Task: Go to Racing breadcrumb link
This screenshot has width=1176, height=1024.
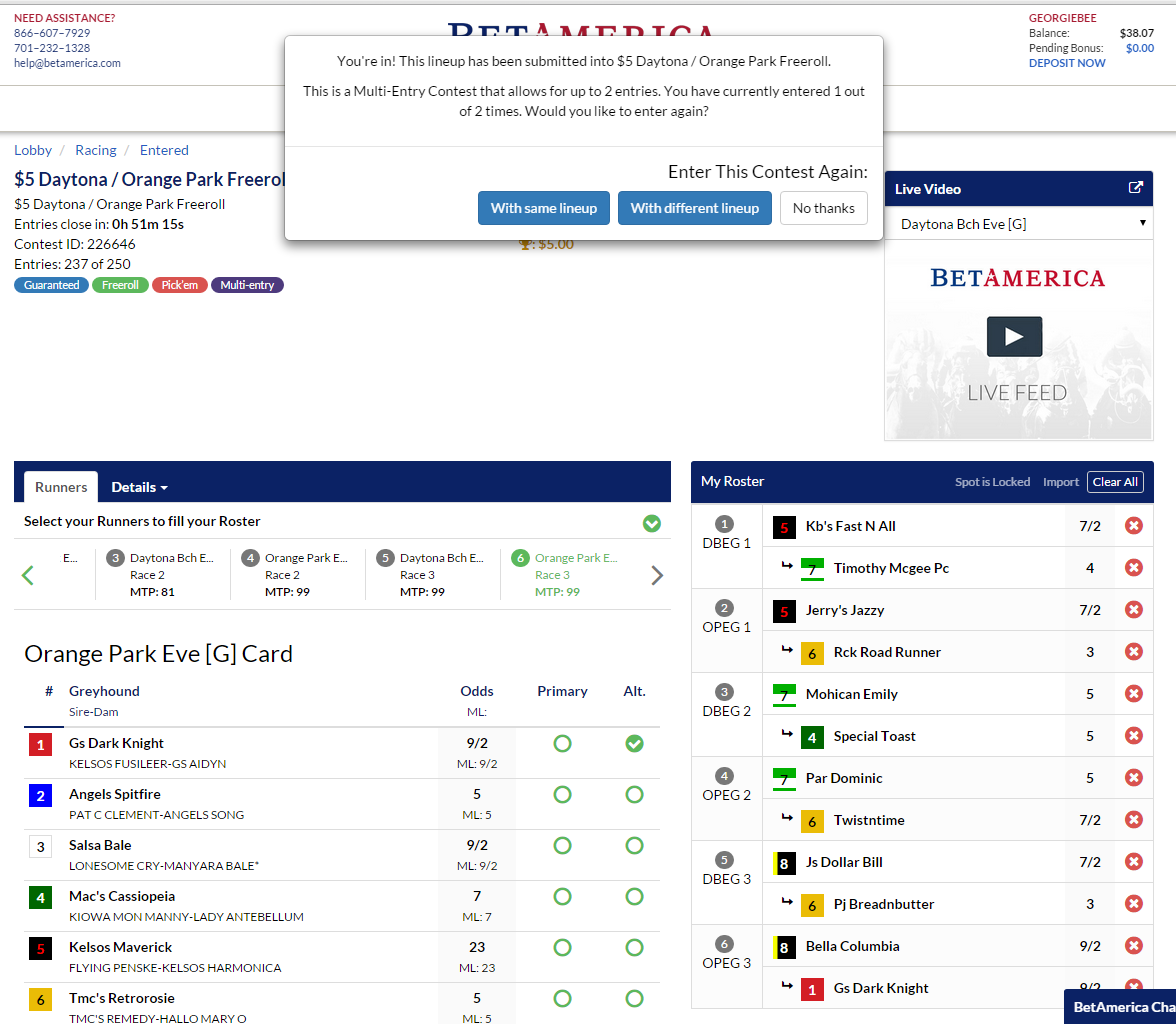Action: 96,150
